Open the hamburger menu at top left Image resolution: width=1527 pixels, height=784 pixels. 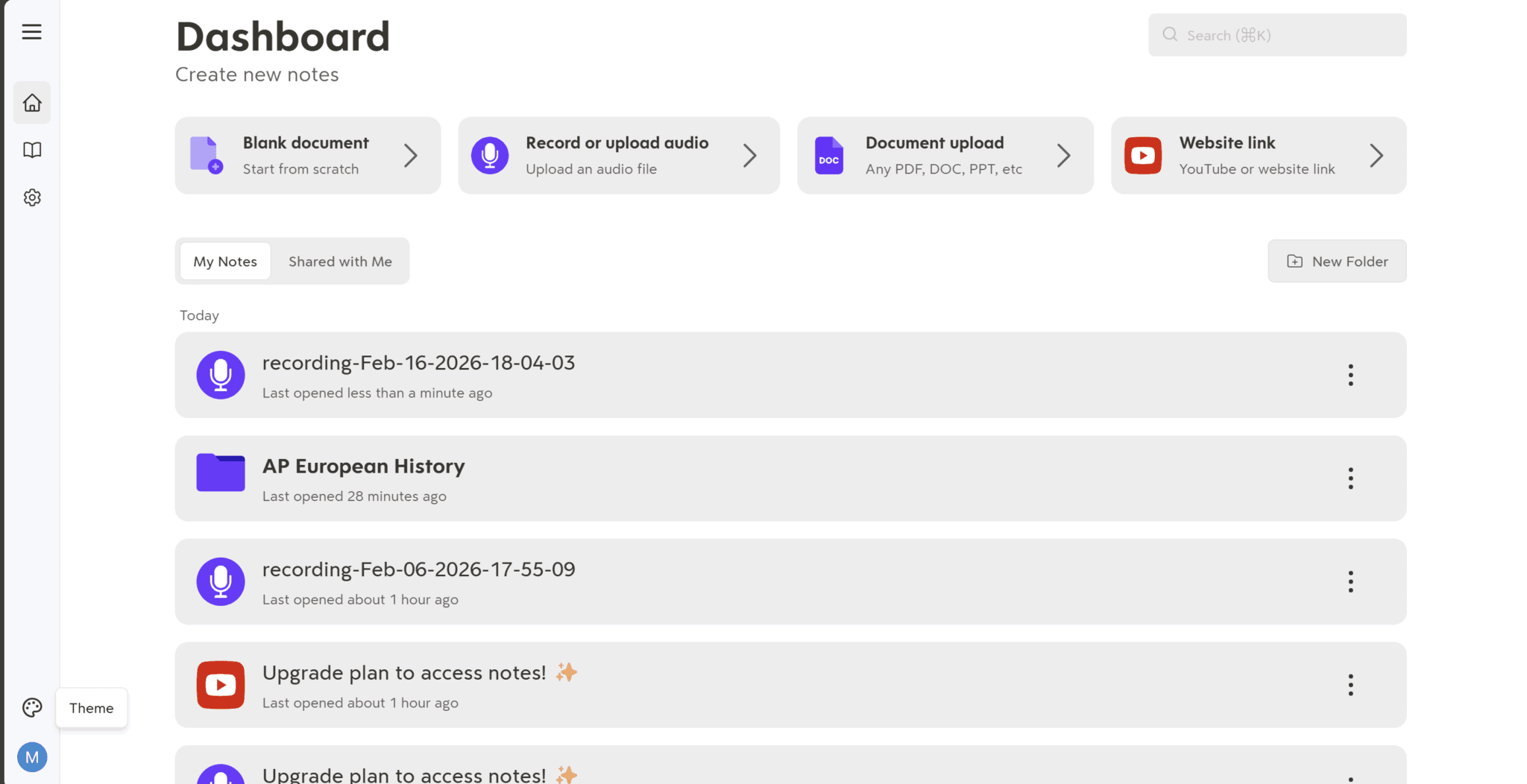click(x=31, y=32)
